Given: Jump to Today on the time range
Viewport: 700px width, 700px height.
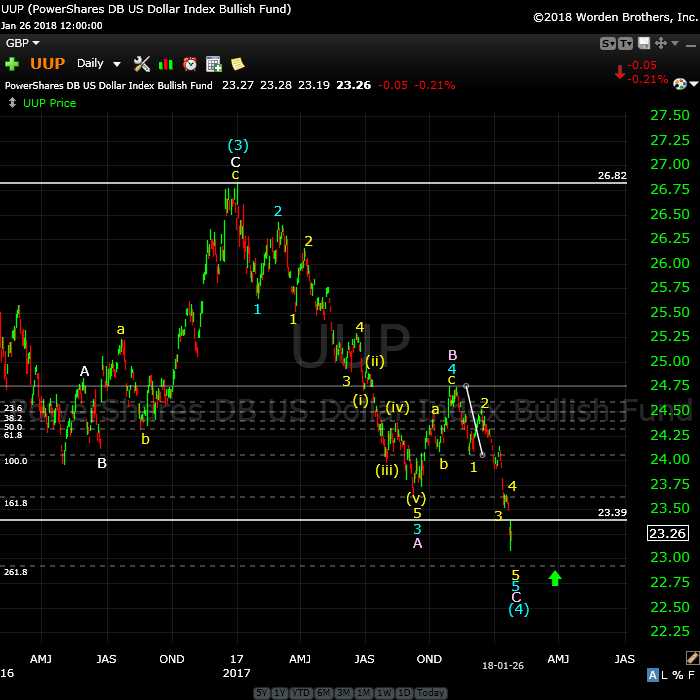Looking at the screenshot, I should (x=430, y=692).
